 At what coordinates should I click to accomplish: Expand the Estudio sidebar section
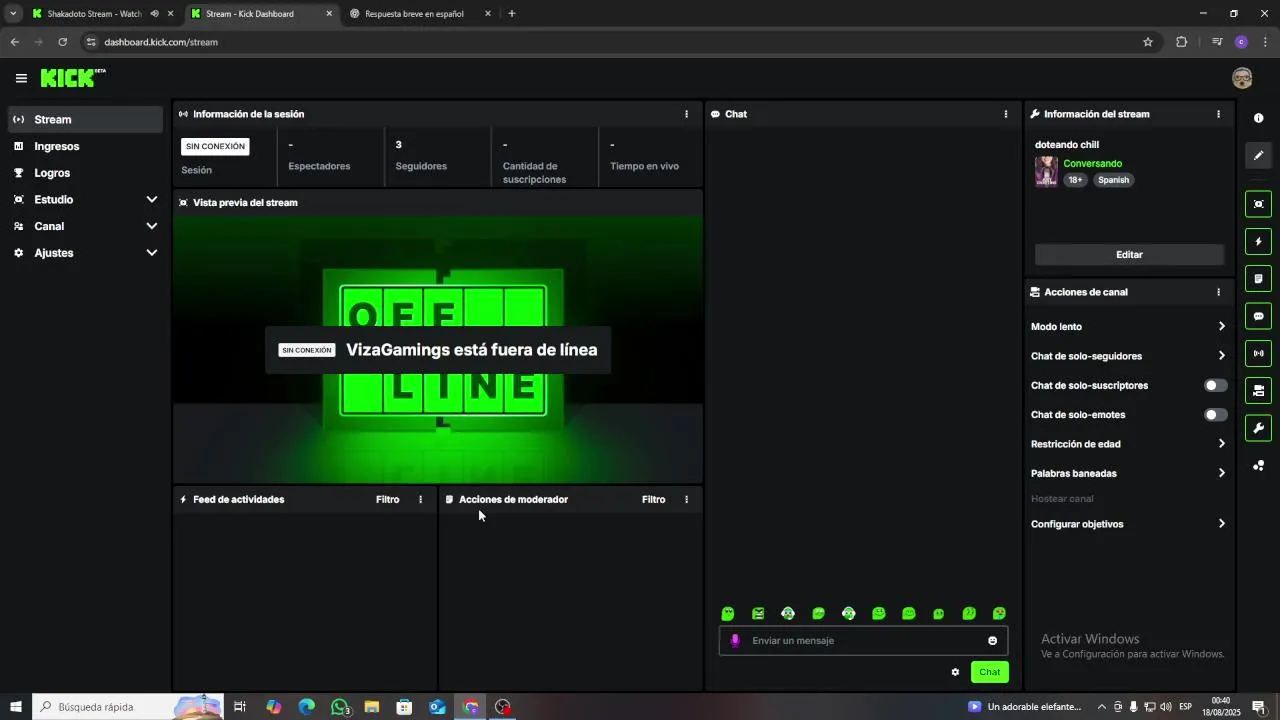coord(151,200)
